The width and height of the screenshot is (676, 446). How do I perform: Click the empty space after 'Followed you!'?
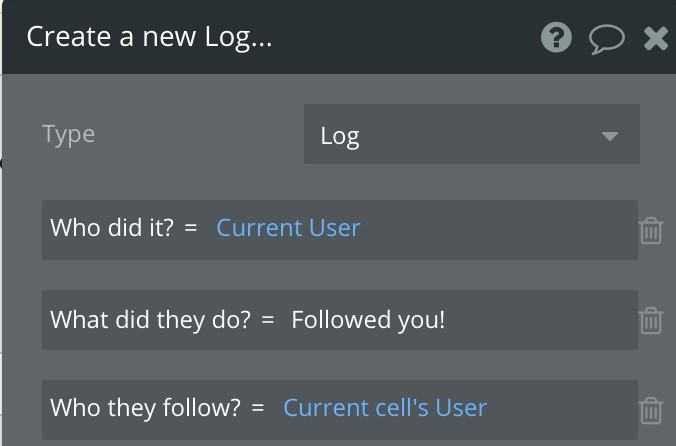click(541, 320)
